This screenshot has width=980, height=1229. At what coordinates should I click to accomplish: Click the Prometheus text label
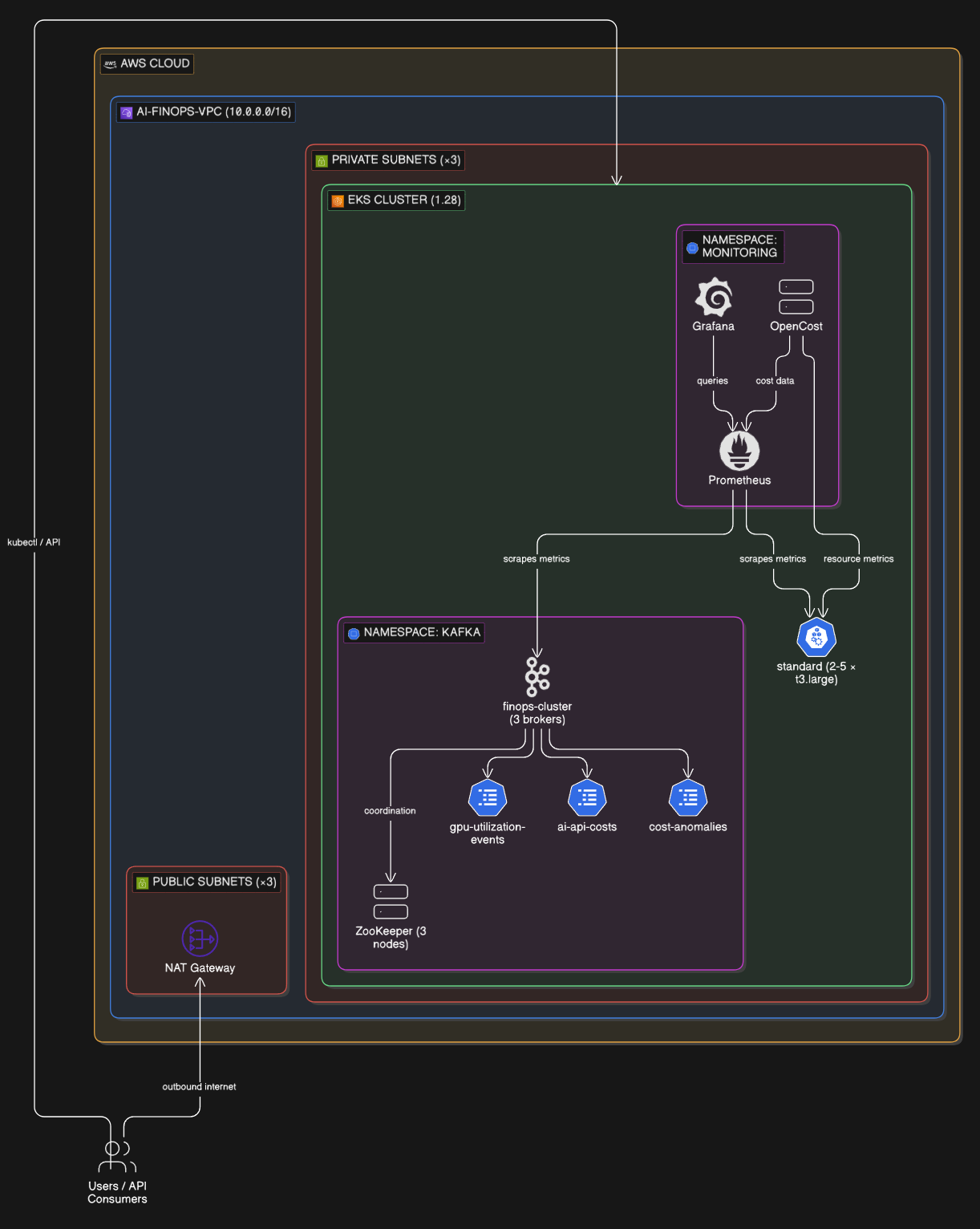point(739,481)
